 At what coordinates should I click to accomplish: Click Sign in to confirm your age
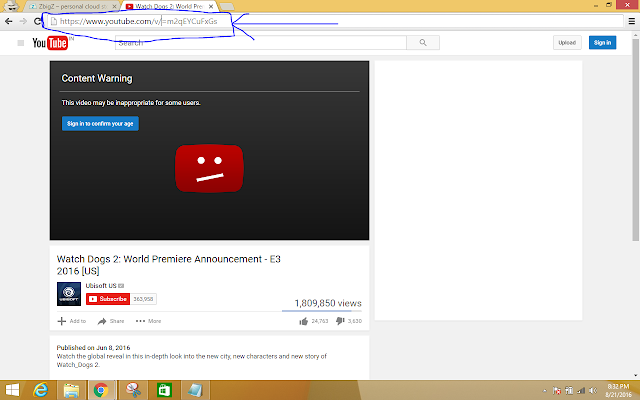(100, 124)
